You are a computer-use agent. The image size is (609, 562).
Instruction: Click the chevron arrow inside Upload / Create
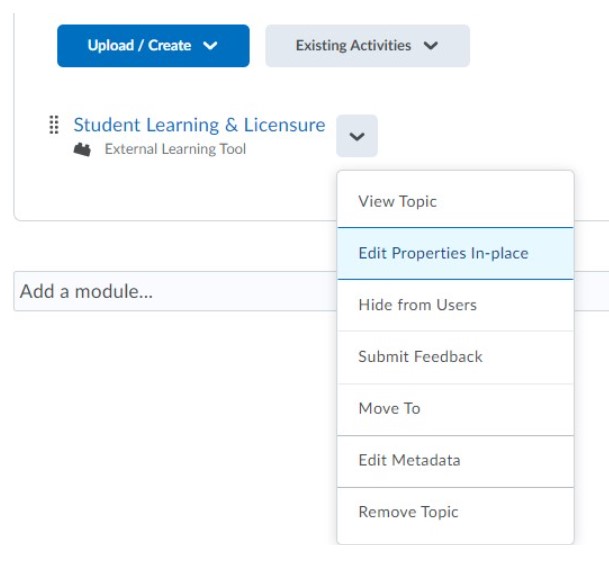coord(210,46)
